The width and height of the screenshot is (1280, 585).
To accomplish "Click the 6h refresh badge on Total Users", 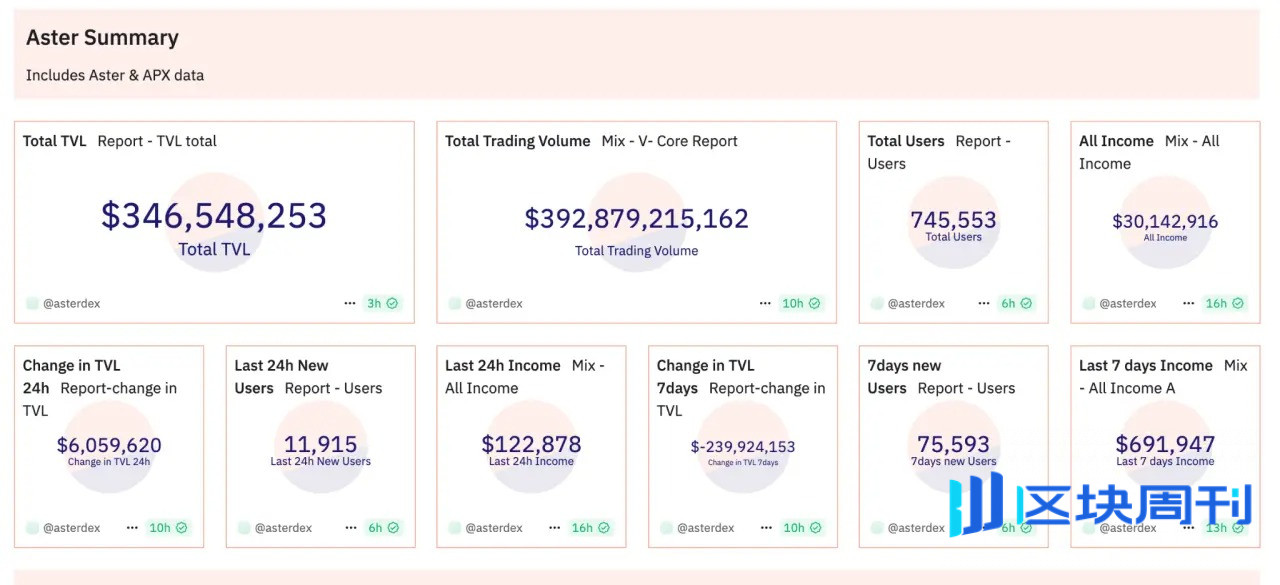I will pyautogui.click(x=1015, y=303).
